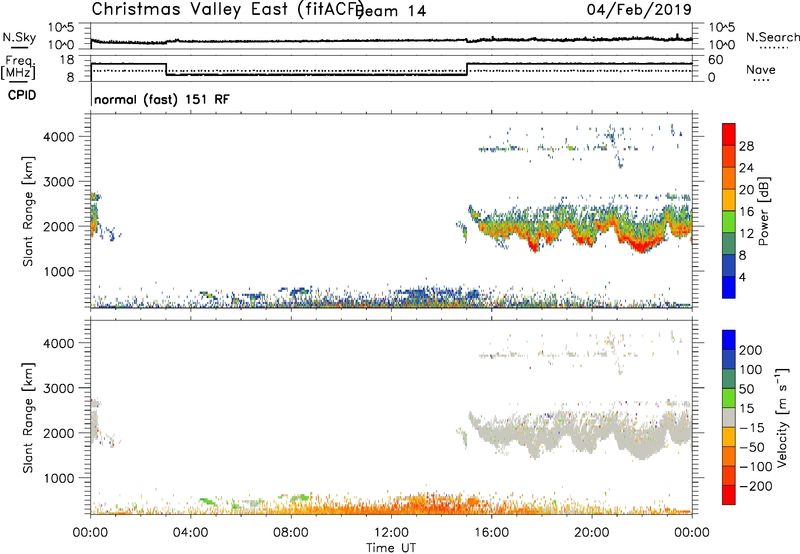Select the Slant Range [km] label of velocity panel

click(28, 418)
